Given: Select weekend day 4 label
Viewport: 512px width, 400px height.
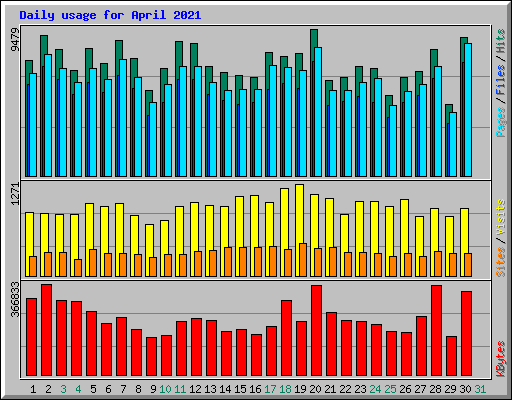Looking at the screenshot, I should (78, 389).
